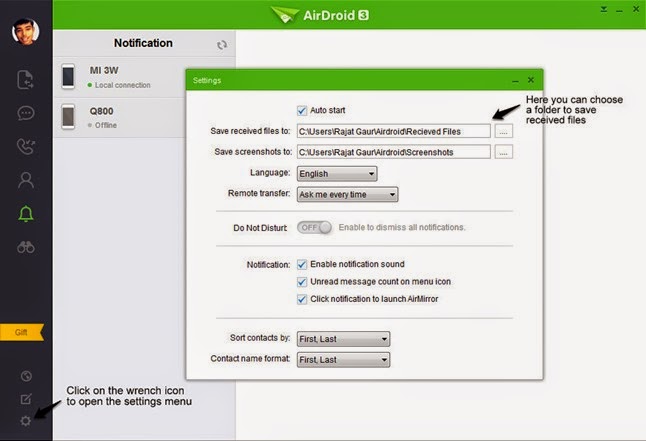Open the File Transfer sidebar icon
This screenshot has width=646, height=441.
tap(26, 80)
